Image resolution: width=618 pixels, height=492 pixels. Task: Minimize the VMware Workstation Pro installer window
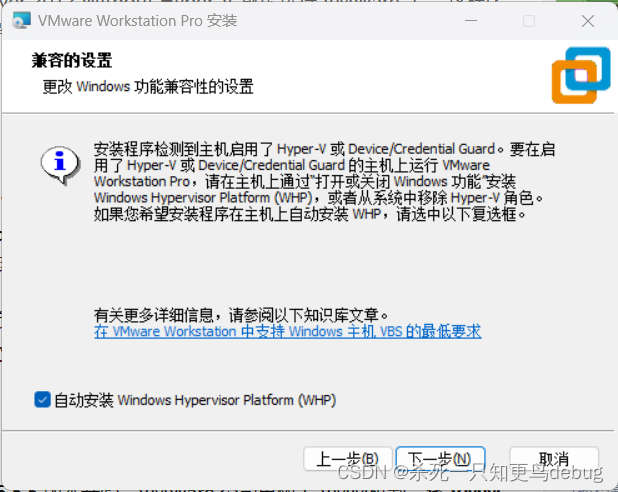[x=471, y=21]
